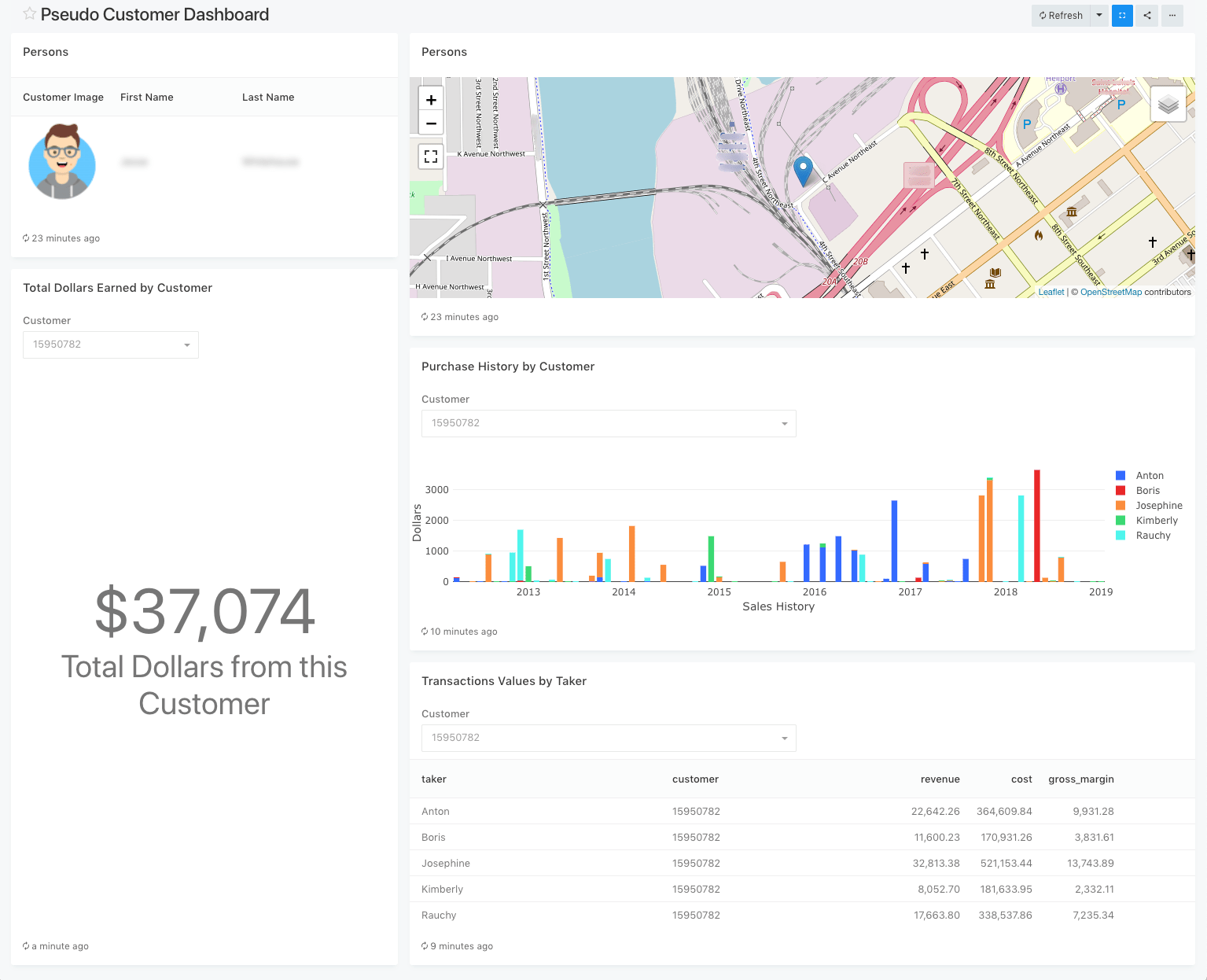
Task: Open the OpenStreetMap link
Action: [x=1110, y=292]
